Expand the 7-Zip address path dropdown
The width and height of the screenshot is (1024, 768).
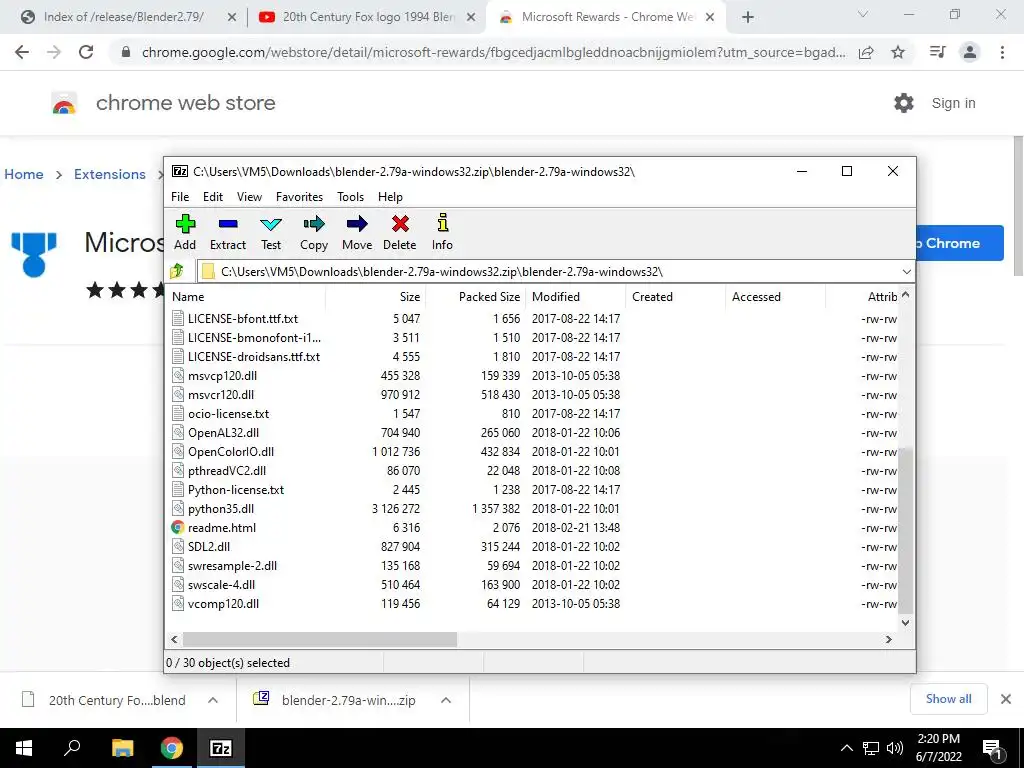coord(906,272)
